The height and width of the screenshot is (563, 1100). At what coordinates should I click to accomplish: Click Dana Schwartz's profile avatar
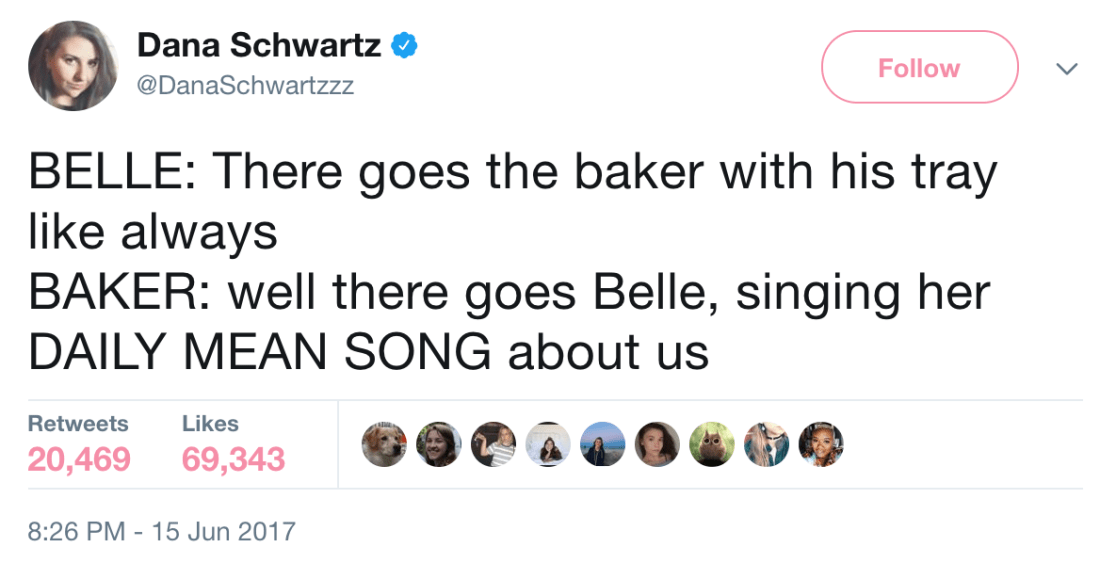74,65
